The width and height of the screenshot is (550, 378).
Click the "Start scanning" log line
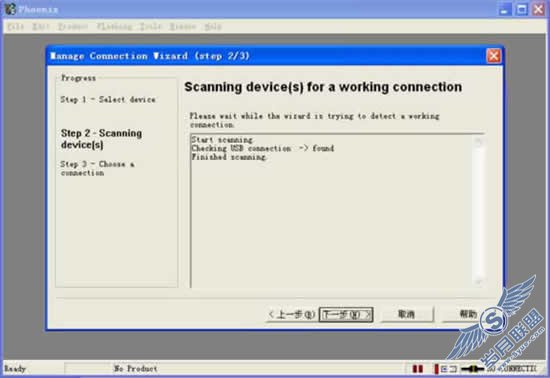[222, 140]
